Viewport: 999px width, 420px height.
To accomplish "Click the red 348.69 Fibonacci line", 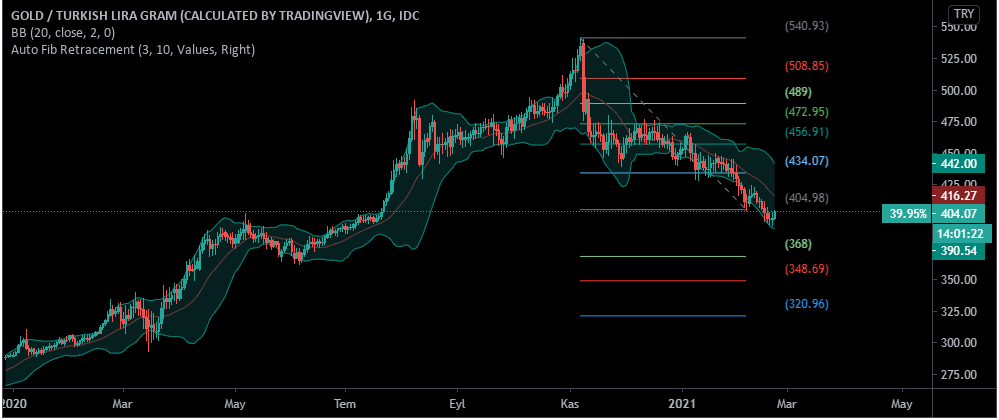I will [x=663, y=280].
